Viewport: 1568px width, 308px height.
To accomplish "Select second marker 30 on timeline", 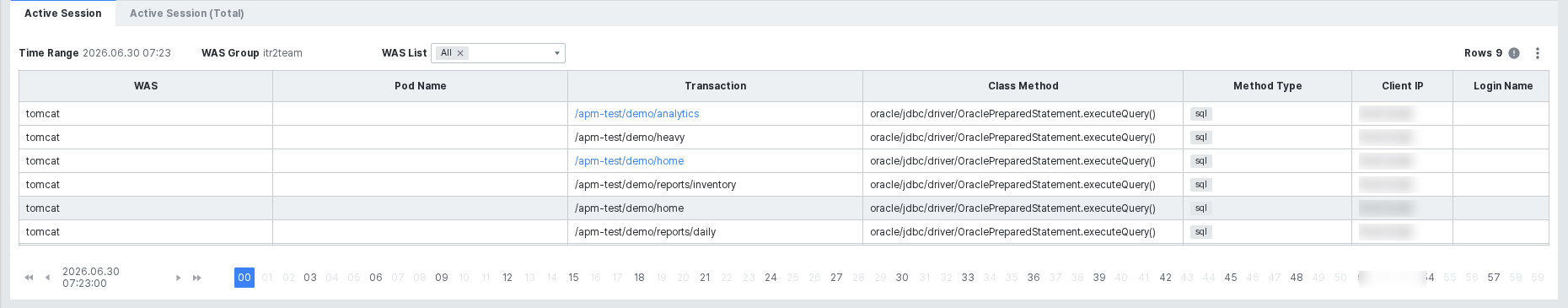I will coord(902,278).
